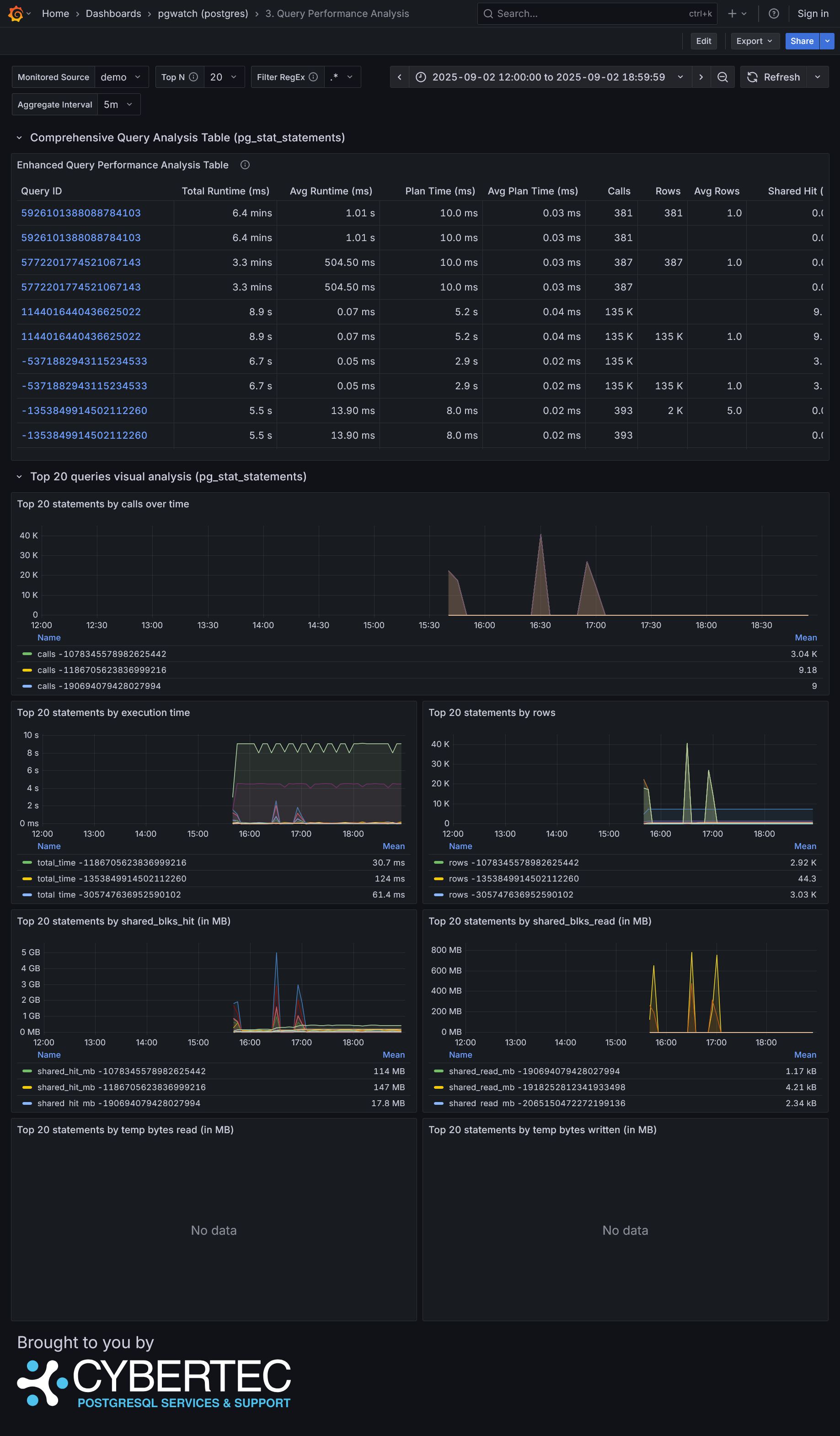Open the Export menu
Image resolution: width=840 pixels, height=1436 pixels.
point(754,41)
